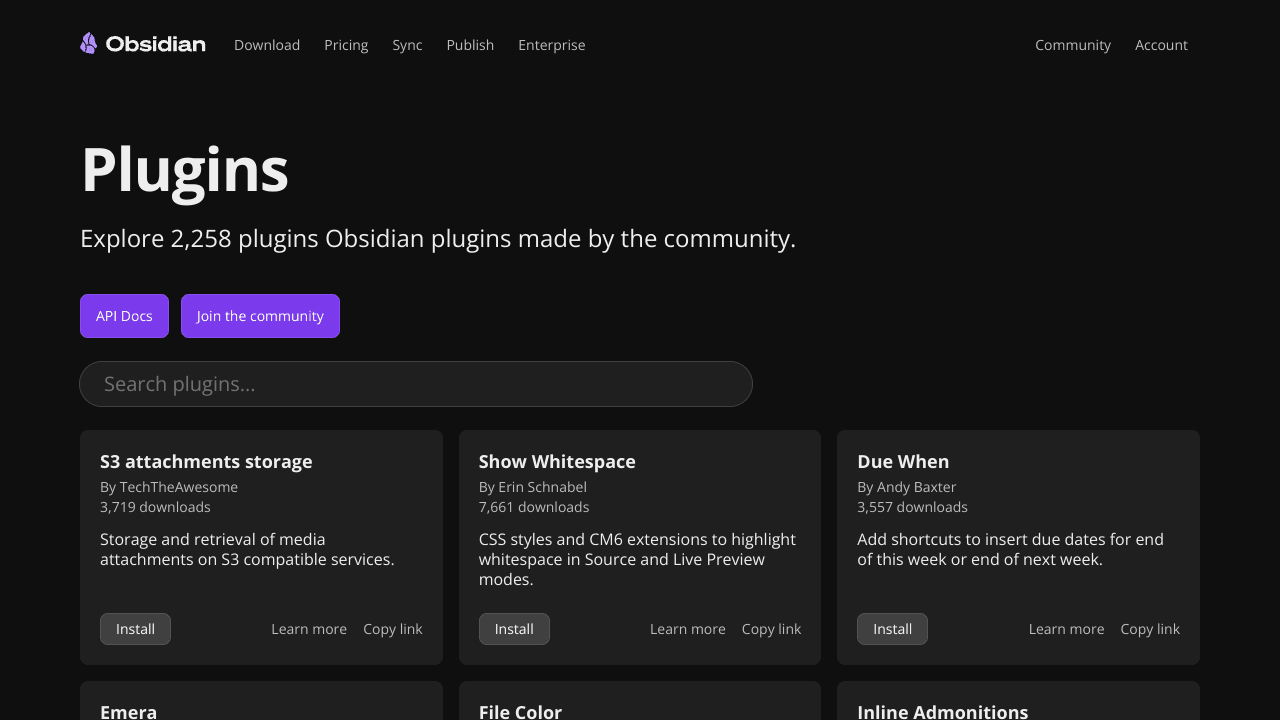Screen dimensions: 1280x720
Task: Open the Community nav link
Action: tap(1073, 45)
